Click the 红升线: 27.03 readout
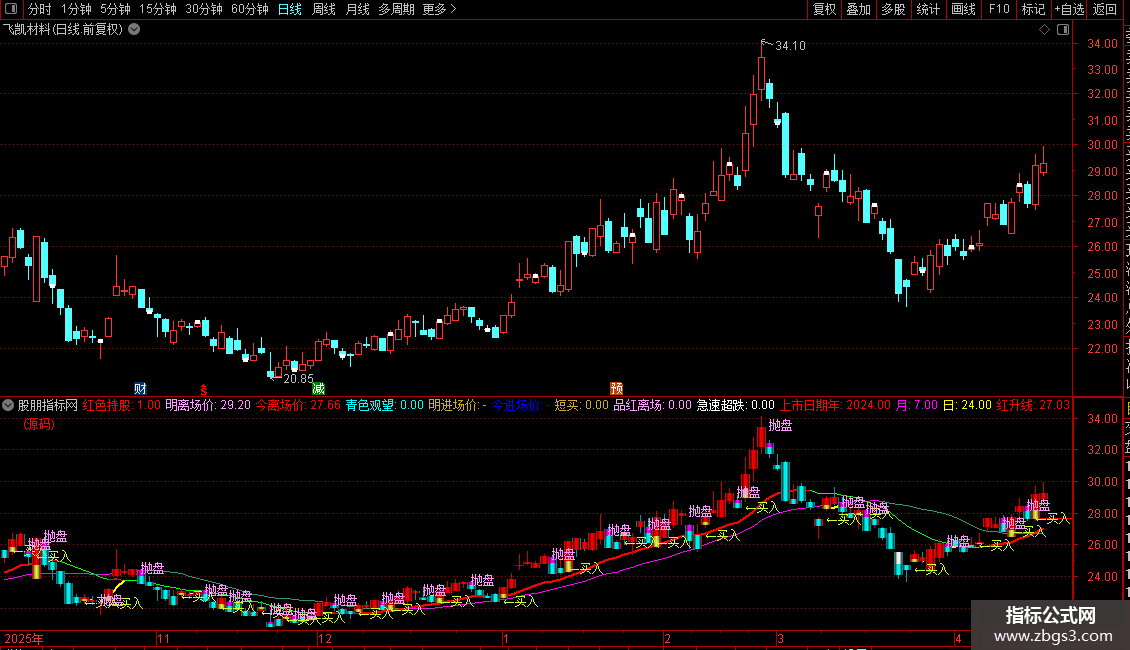The image size is (1130, 650). (1033, 405)
